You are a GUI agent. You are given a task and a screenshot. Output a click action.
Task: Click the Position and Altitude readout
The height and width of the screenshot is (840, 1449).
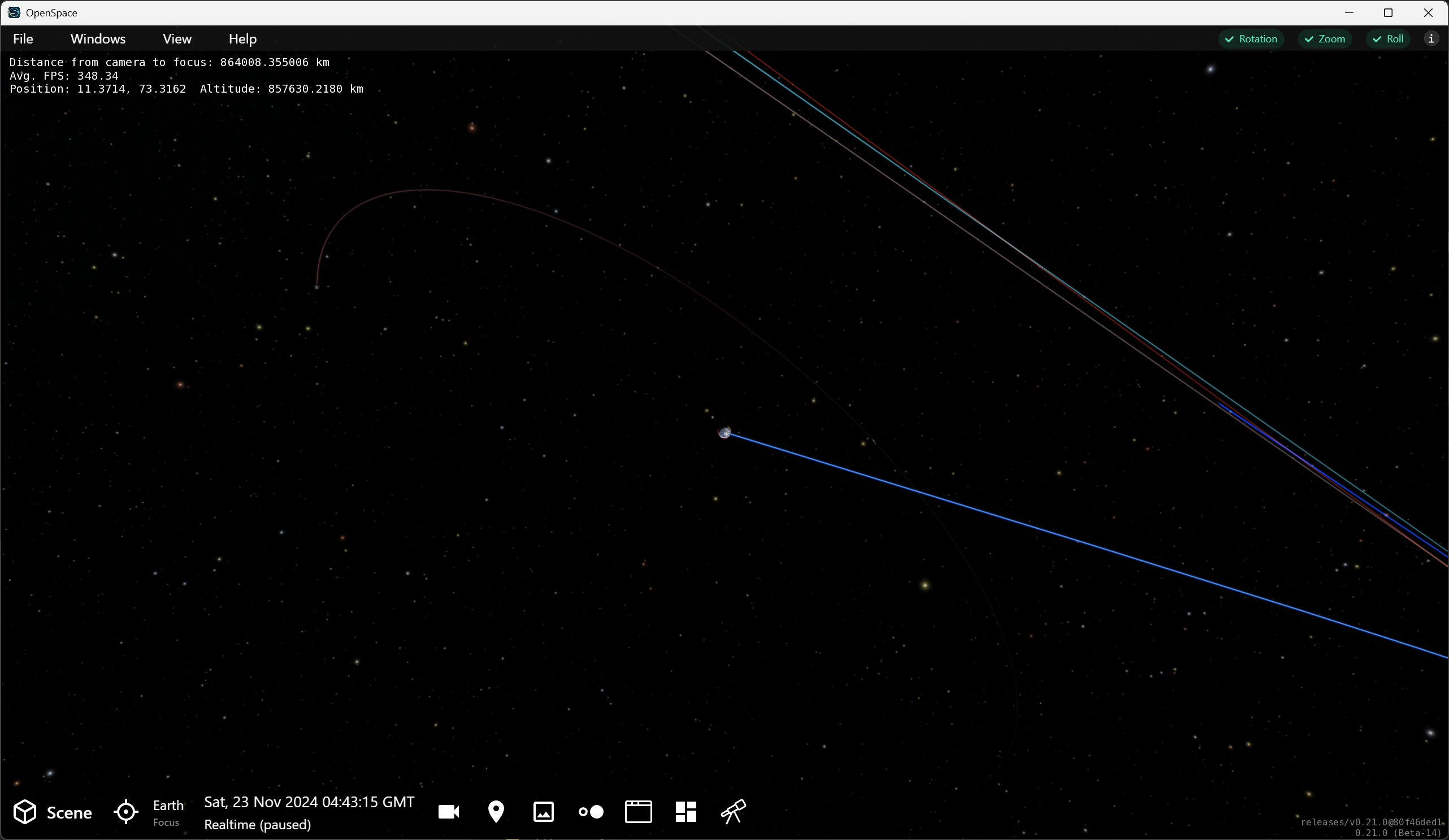click(x=186, y=89)
